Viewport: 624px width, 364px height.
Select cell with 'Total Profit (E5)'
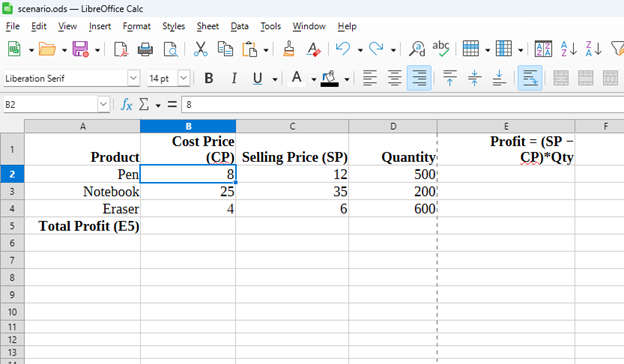[x=82, y=226]
